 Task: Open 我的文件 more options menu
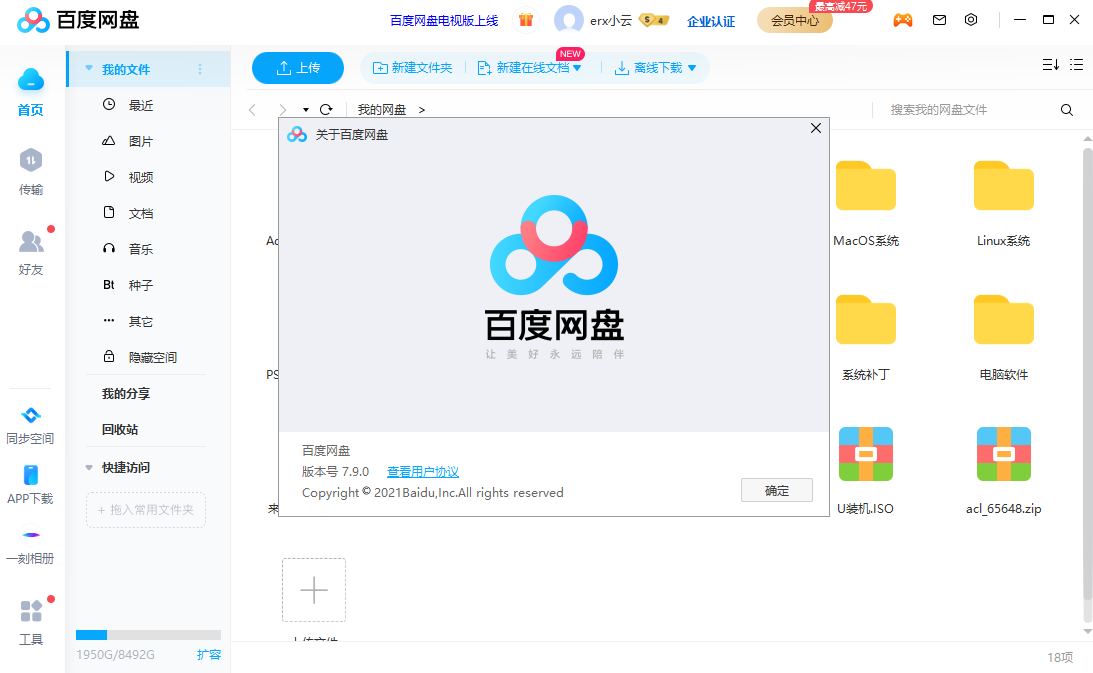(x=200, y=69)
